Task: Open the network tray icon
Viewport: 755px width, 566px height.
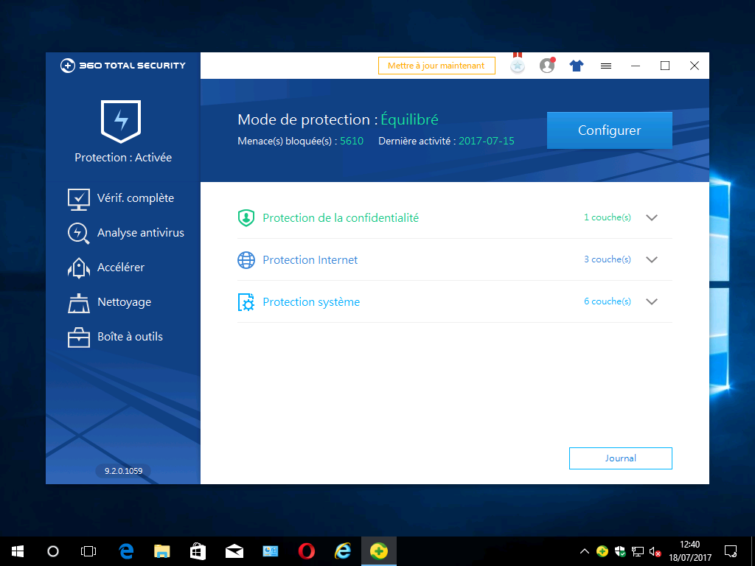Action: tap(638, 552)
